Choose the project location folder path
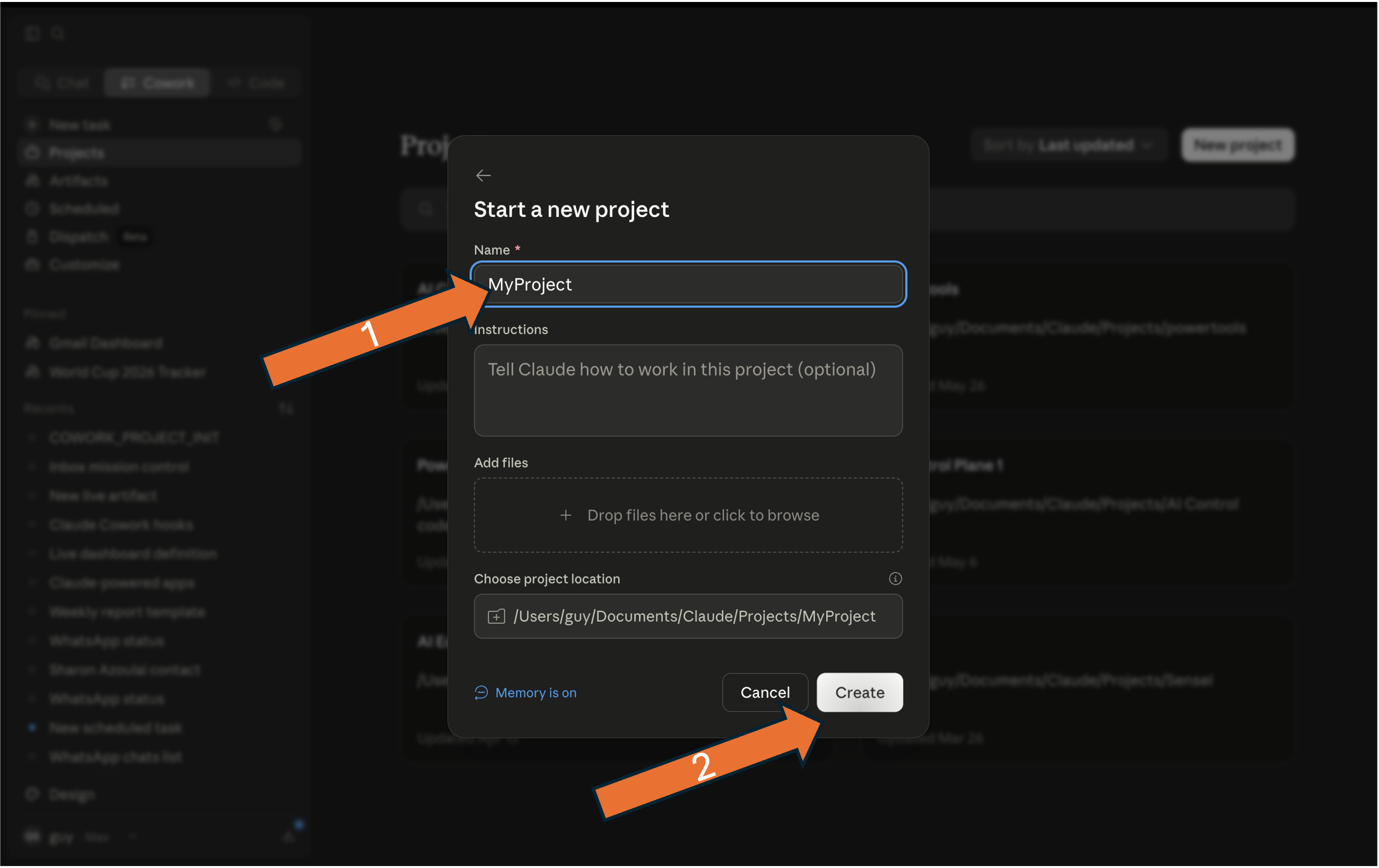This screenshot has width=1379, height=868. click(x=688, y=616)
